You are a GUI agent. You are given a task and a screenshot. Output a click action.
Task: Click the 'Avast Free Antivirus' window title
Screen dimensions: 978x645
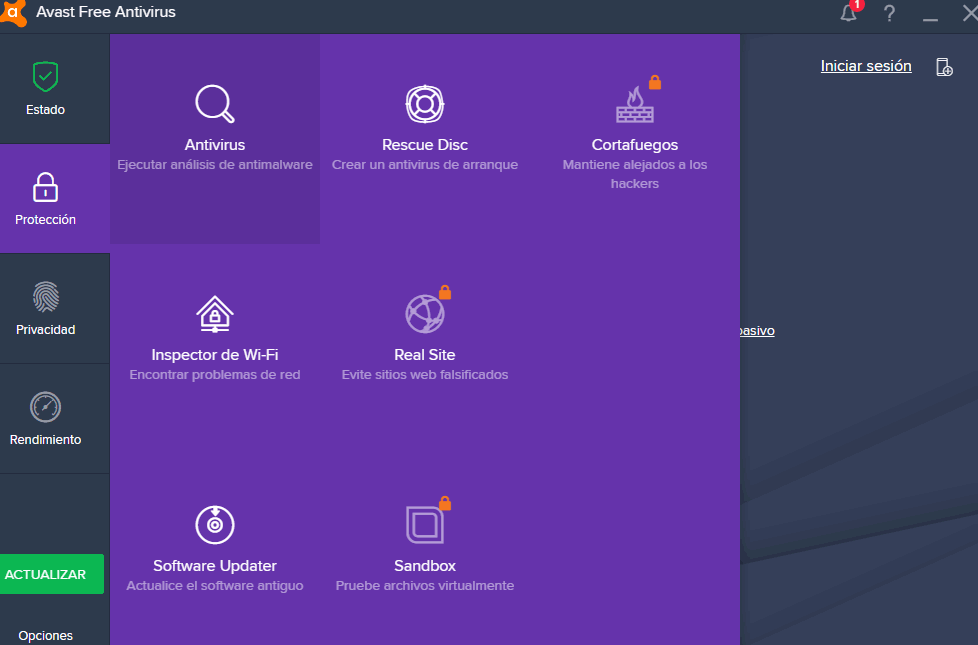point(106,12)
